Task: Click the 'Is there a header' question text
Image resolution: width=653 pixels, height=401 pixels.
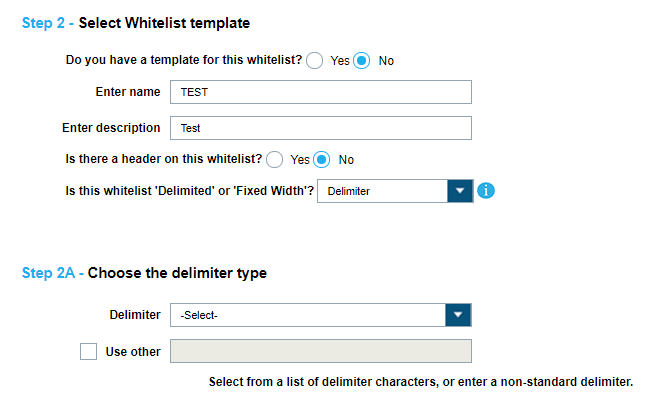Action: pos(164,159)
